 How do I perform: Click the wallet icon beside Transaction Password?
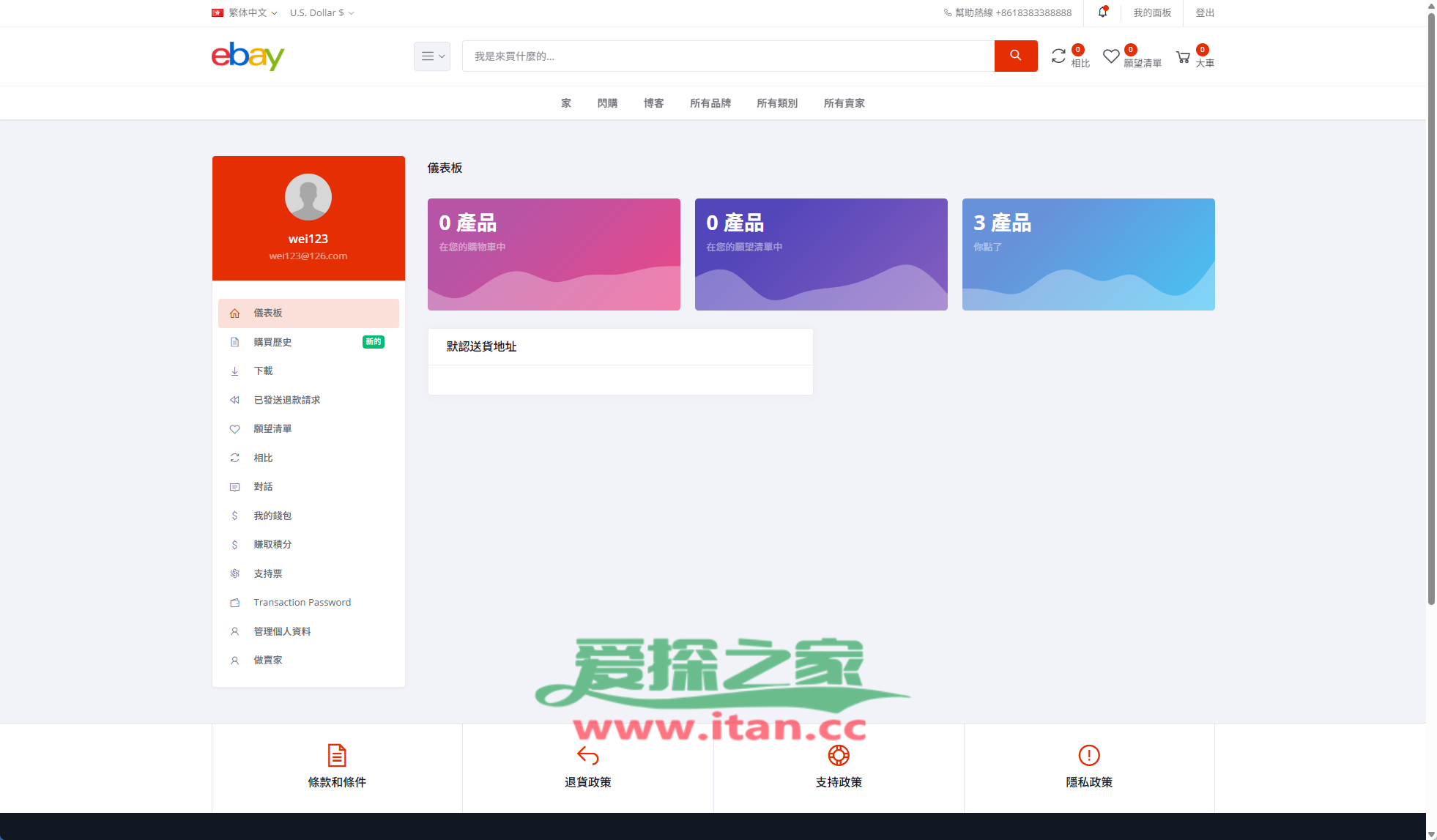[x=234, y=603]
